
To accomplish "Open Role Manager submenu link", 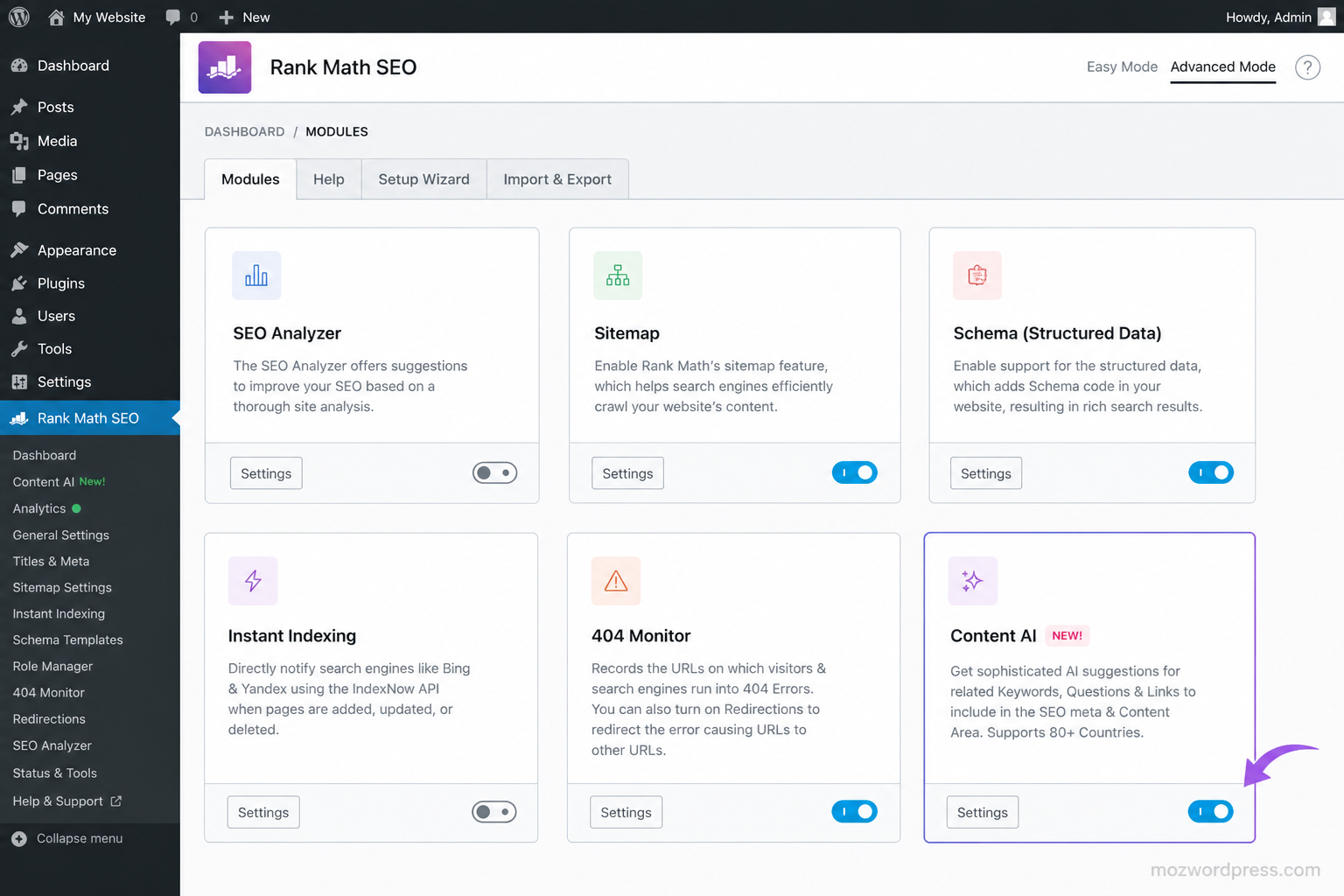I will tap(52, 667).
